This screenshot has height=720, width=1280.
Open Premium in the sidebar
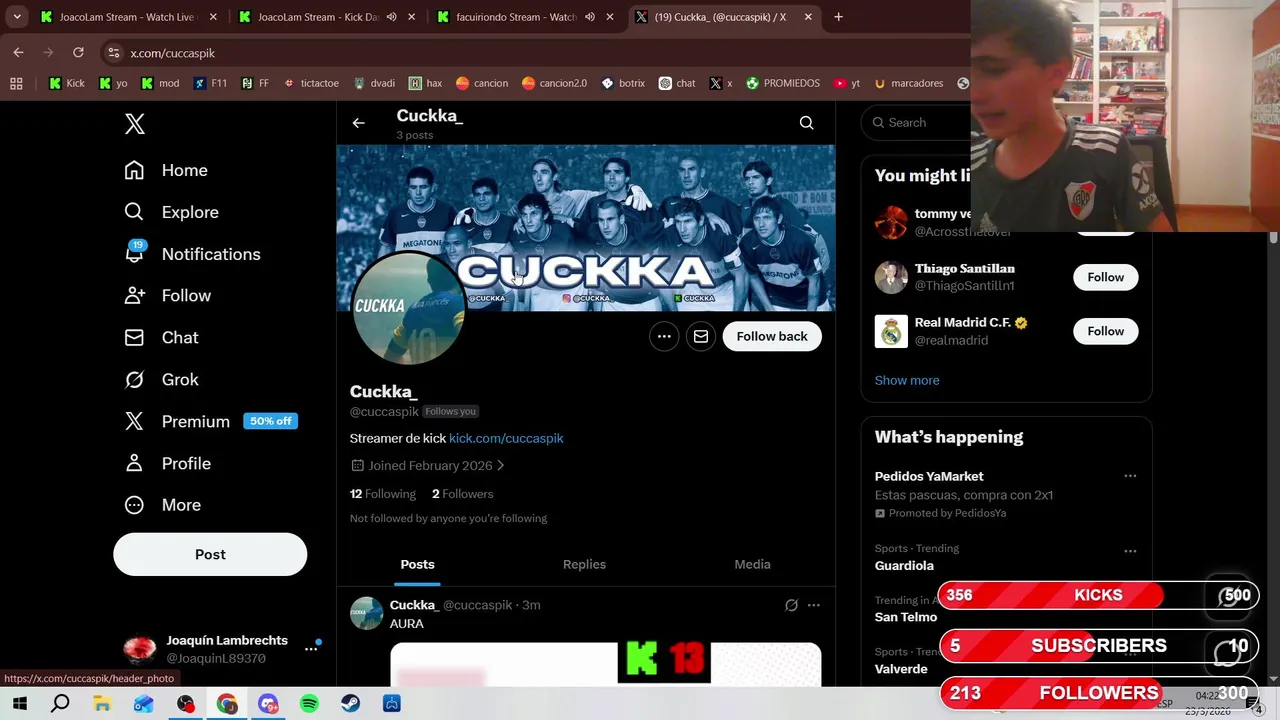[209, 421]
